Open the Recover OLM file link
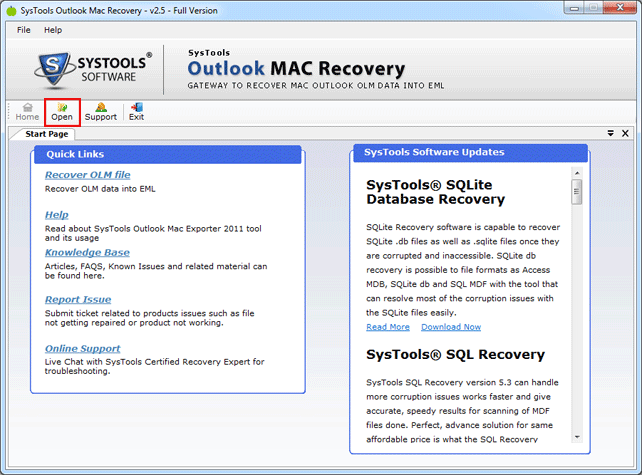 [88, 175]
